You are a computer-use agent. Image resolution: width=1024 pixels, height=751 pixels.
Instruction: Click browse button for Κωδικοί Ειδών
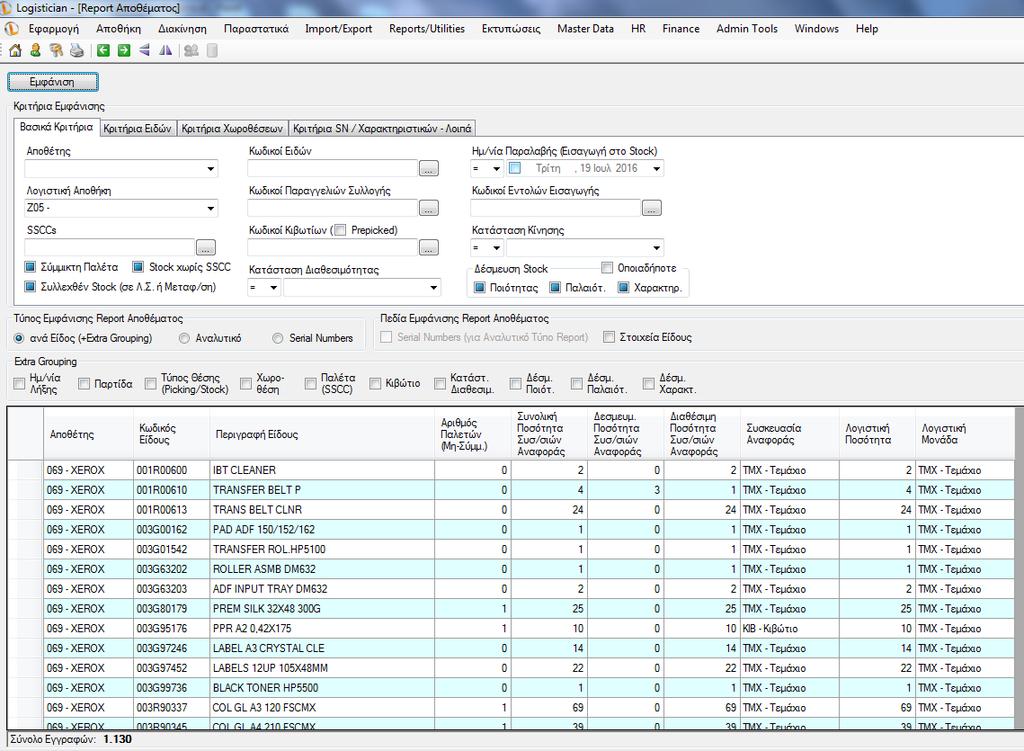click(428, 168)
